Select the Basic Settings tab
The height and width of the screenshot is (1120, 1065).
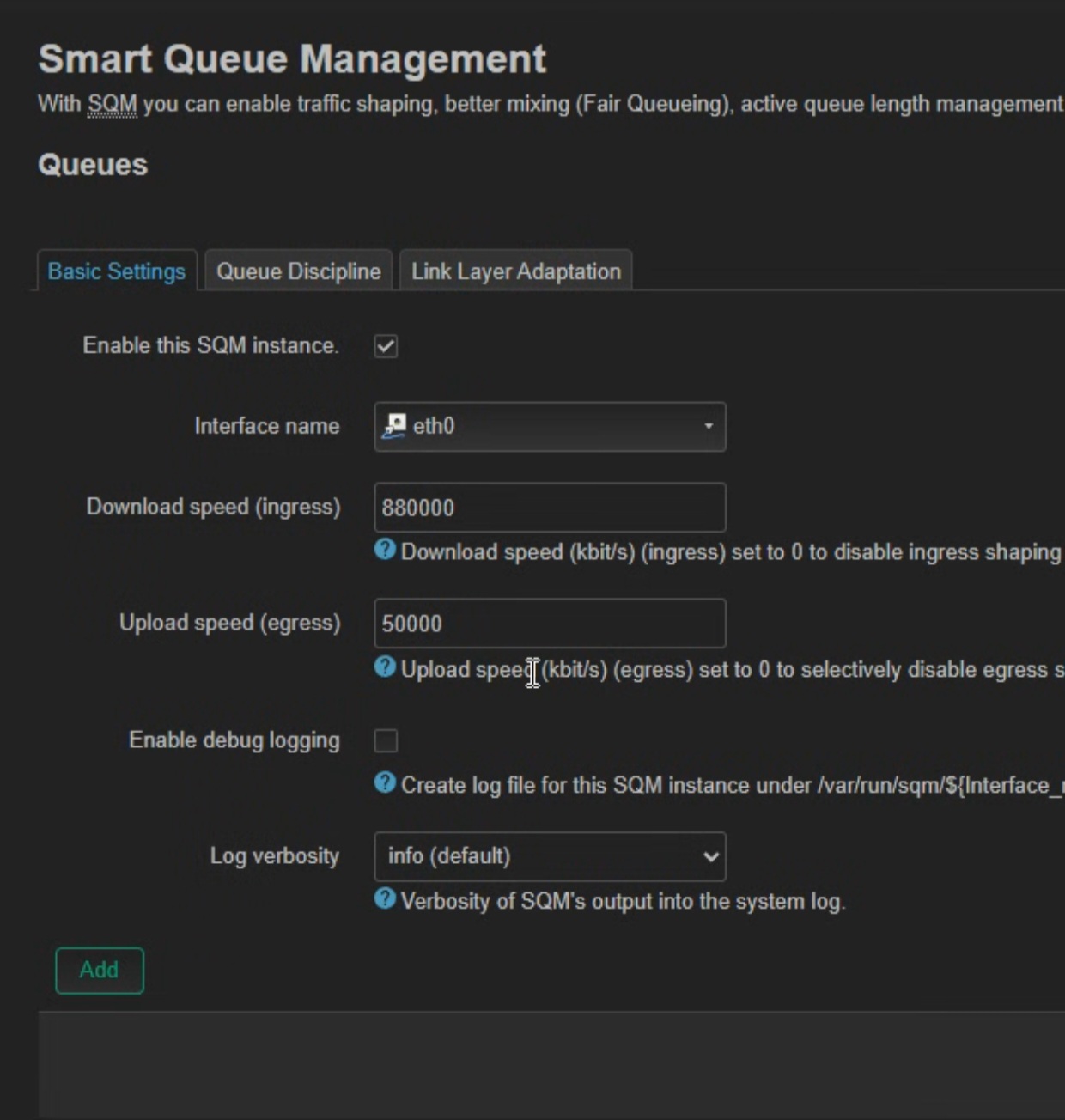[117, 271]
